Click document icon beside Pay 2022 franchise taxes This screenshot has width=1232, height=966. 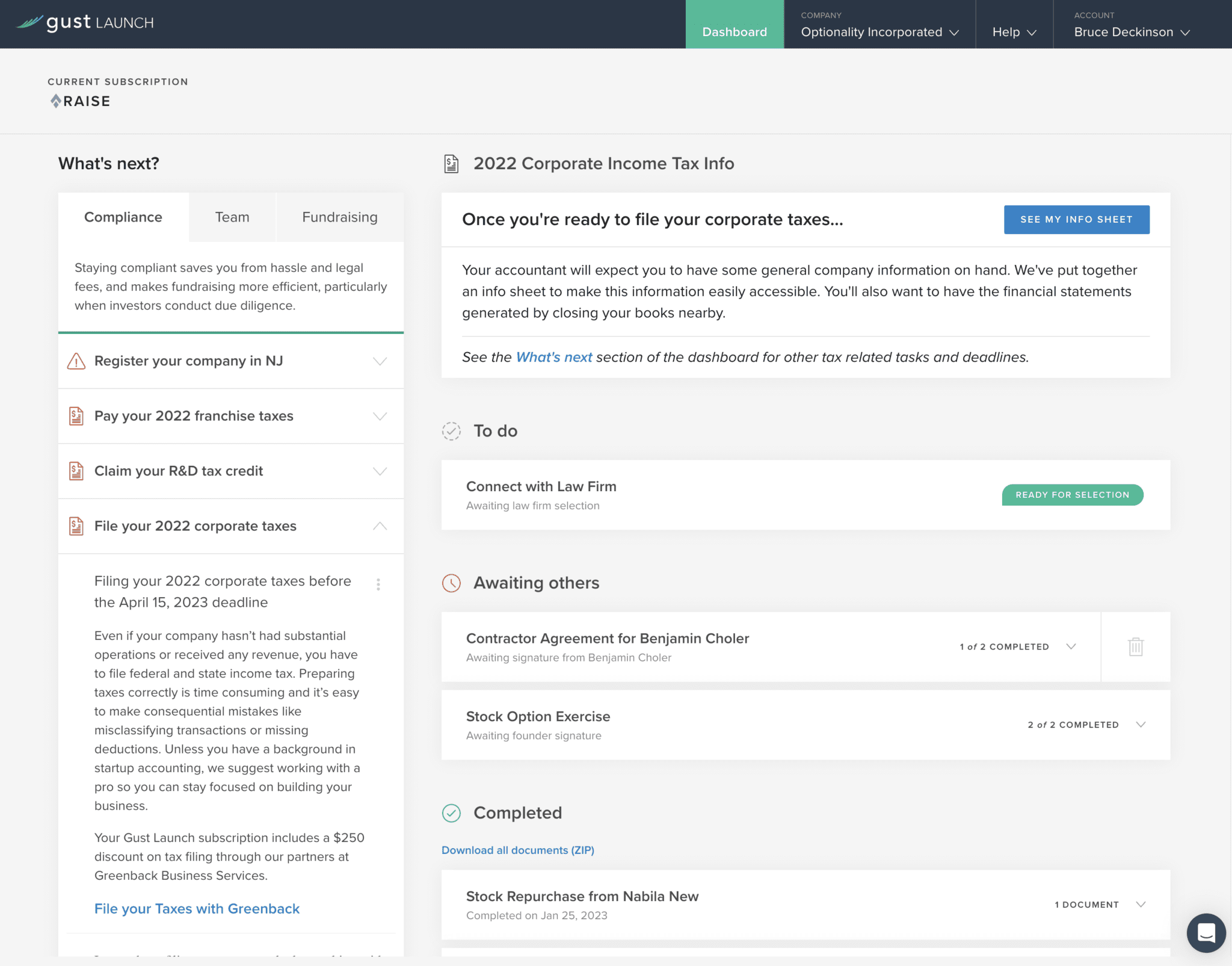point(76,416)
